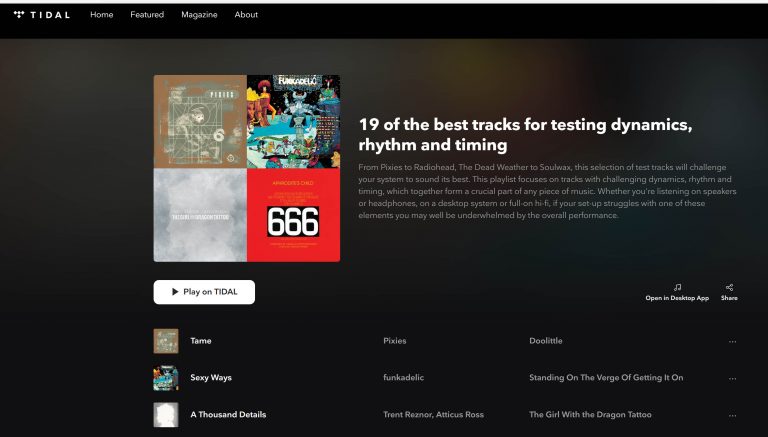Viewport: 768px width, 437px height.
Task: Open the Trent Reznor, Atticus Ross artist link
Action: [433, 414]
